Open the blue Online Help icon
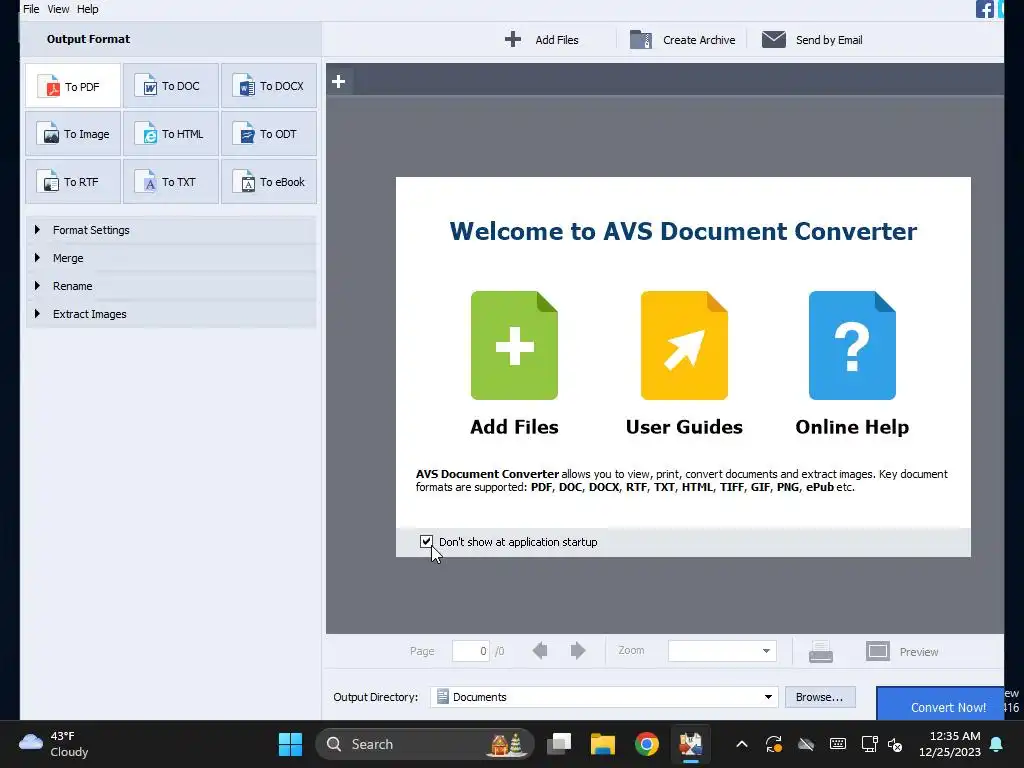This screenshot has height=768, width=1024. 852,345
